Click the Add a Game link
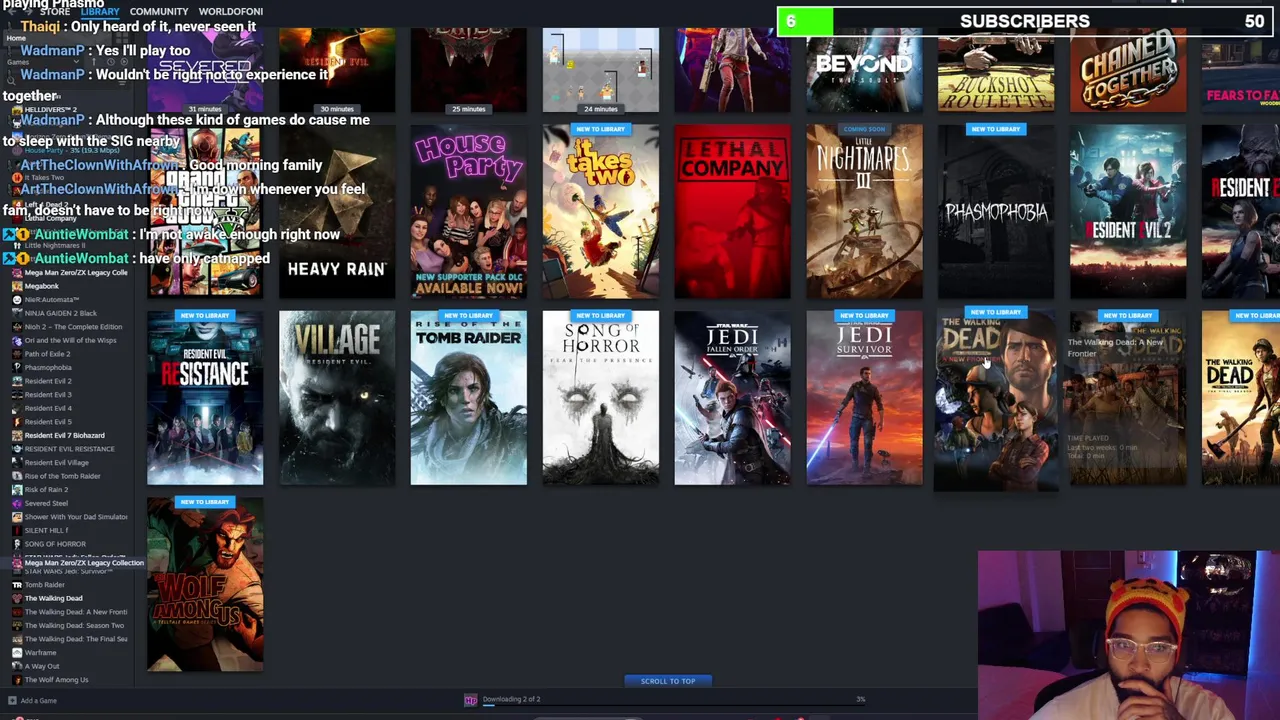Screen dimensions: 1280x720 click(39, 700)
